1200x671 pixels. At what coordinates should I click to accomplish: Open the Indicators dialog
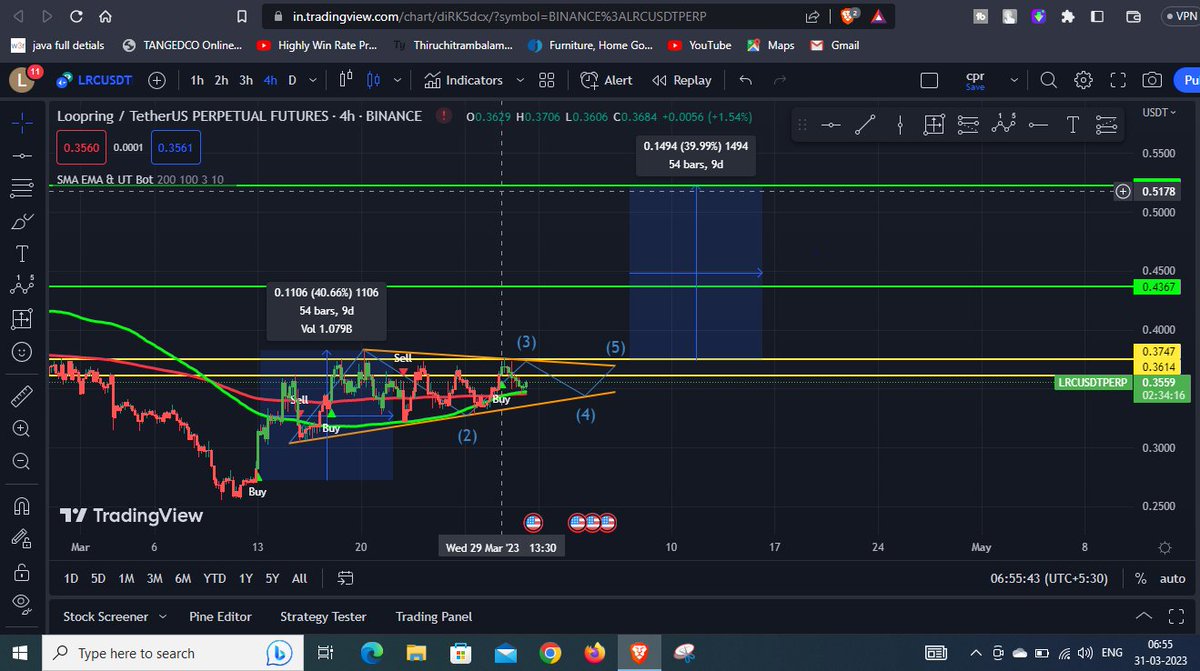tap(463, 80)
